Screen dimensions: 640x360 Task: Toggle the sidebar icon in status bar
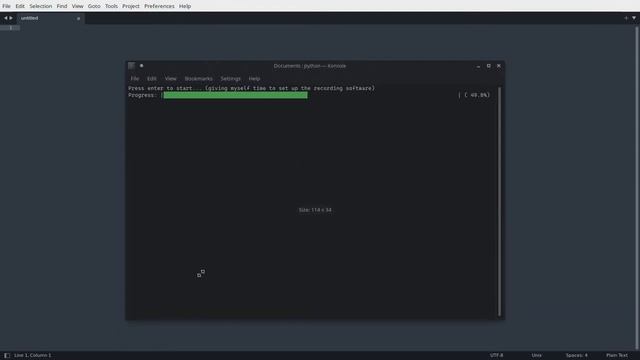[x=7, y=355]
